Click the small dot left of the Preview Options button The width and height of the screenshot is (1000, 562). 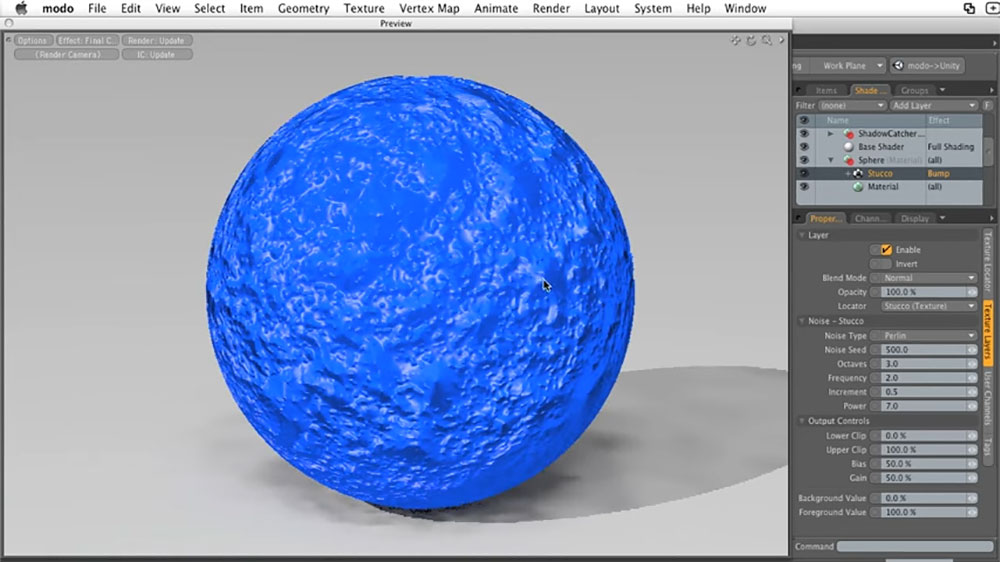point(8,40)
